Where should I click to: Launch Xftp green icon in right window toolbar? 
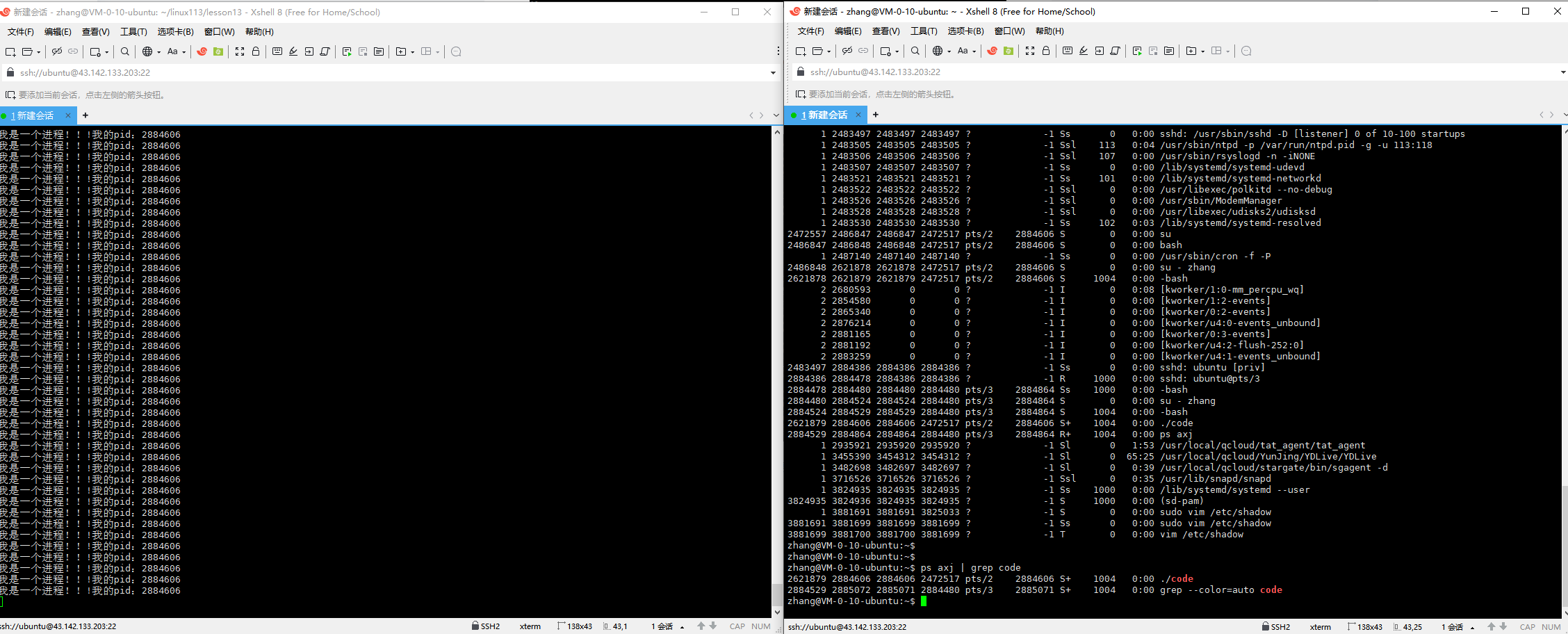[x=1008, y=51]
